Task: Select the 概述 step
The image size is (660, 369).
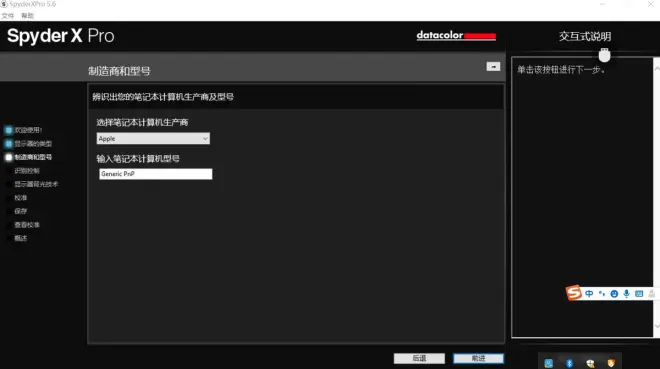Action: click(21, 238)
